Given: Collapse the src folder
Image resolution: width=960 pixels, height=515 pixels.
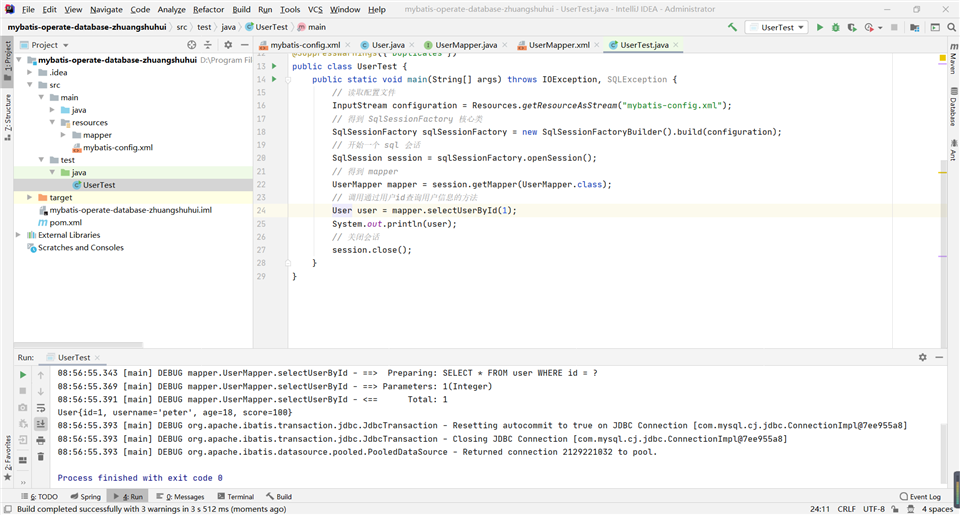Looking at the screenshot, I should 30,85.
